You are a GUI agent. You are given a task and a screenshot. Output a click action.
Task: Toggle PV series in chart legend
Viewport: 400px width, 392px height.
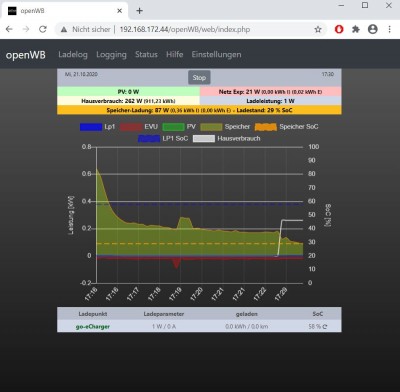pyautogui.click(x=179, y=127)
